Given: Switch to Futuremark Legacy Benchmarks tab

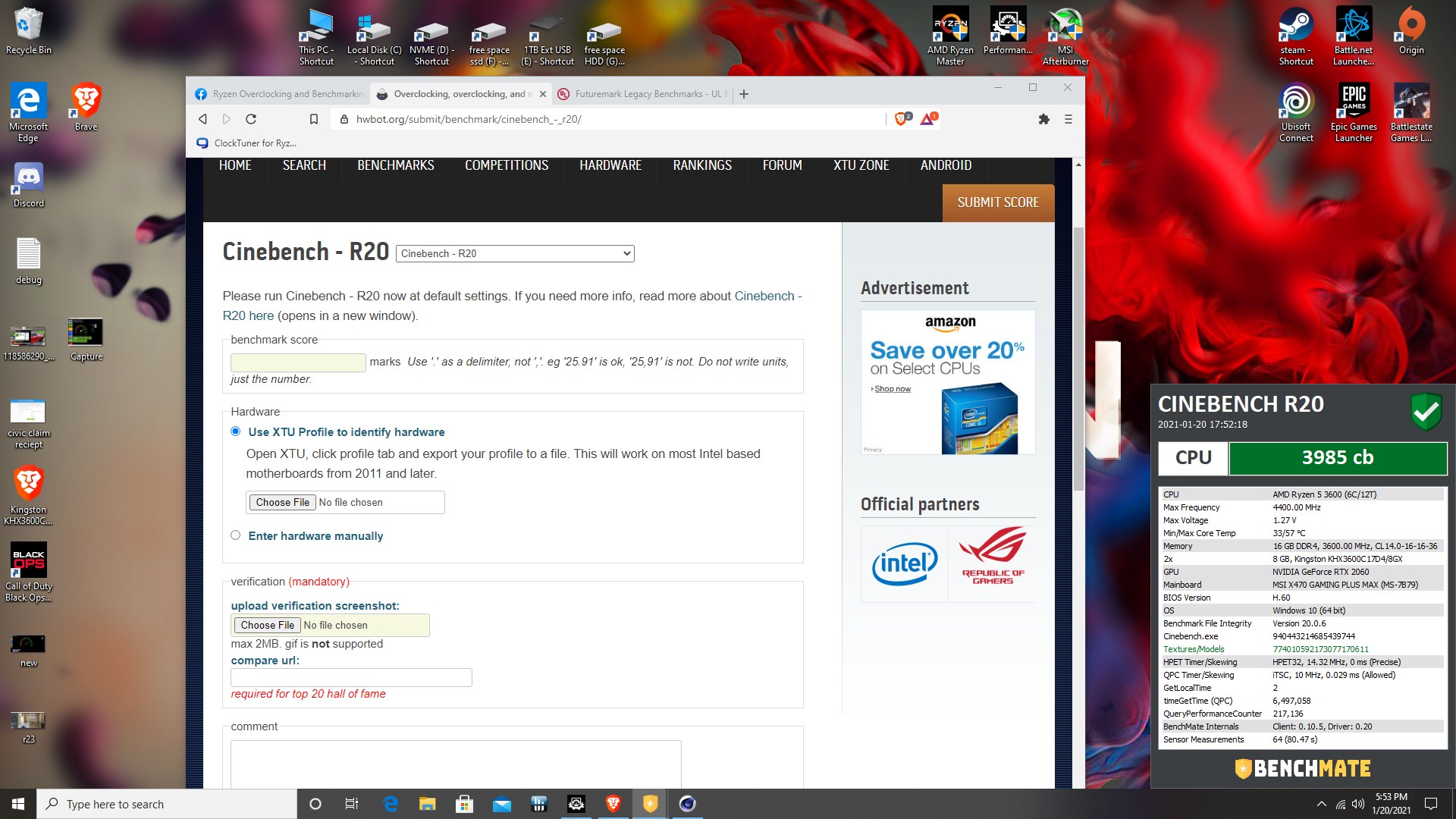Looking at the screenshot, I should pyautogui.click(x=643, y=94).
